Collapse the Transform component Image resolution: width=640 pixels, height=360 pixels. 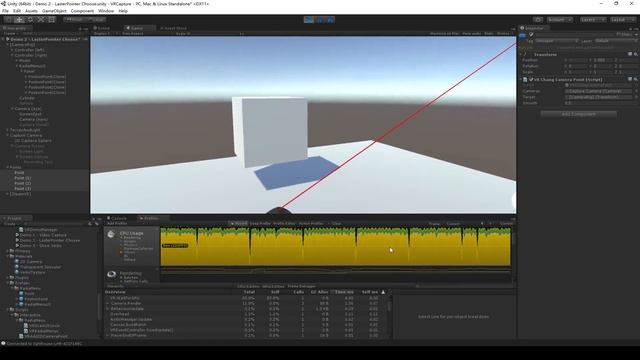point(521,54)
